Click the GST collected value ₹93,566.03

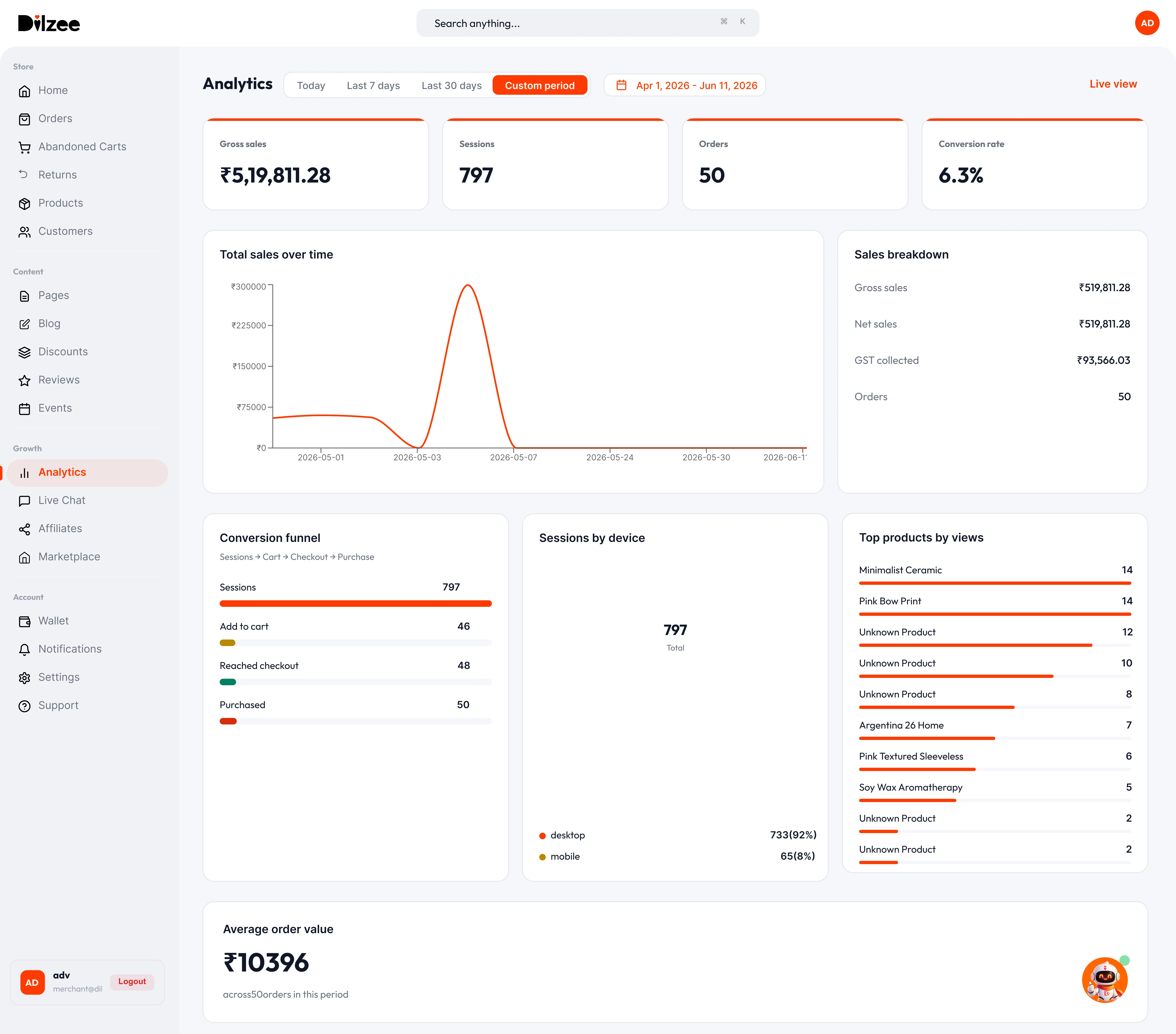tap(1104, 360)
